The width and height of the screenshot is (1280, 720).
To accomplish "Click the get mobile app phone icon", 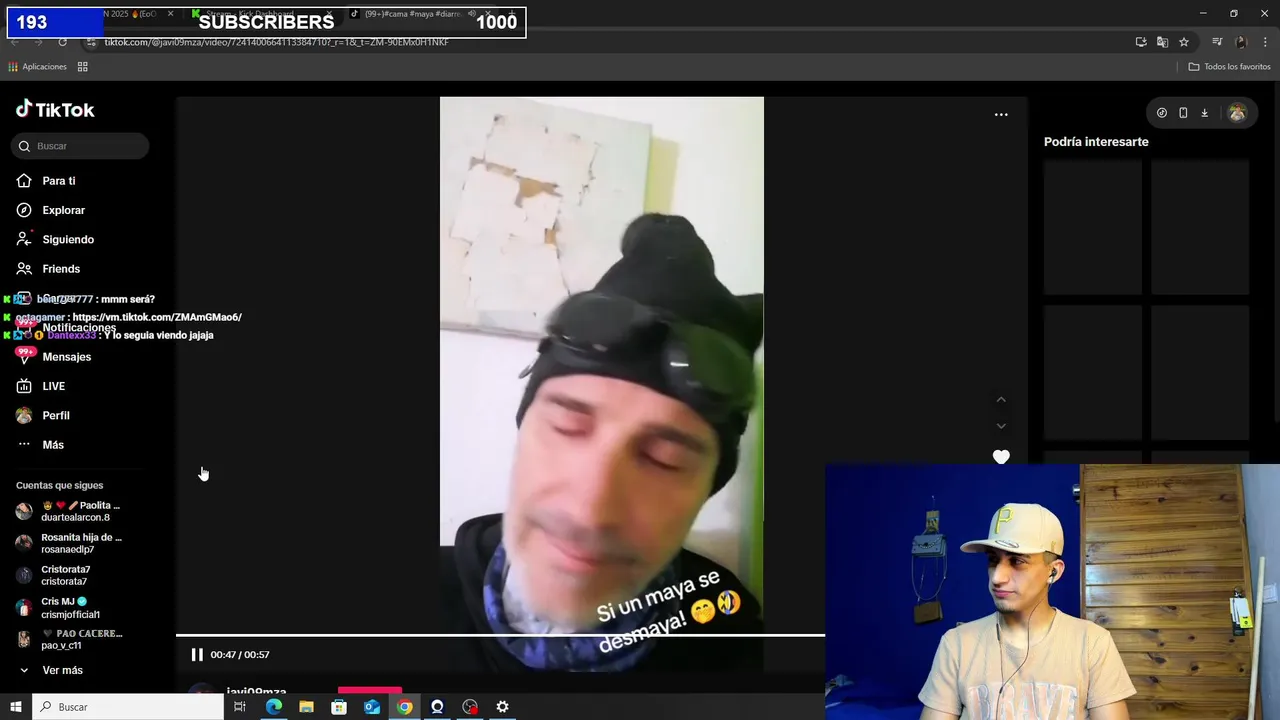I will pos(1183,113).
